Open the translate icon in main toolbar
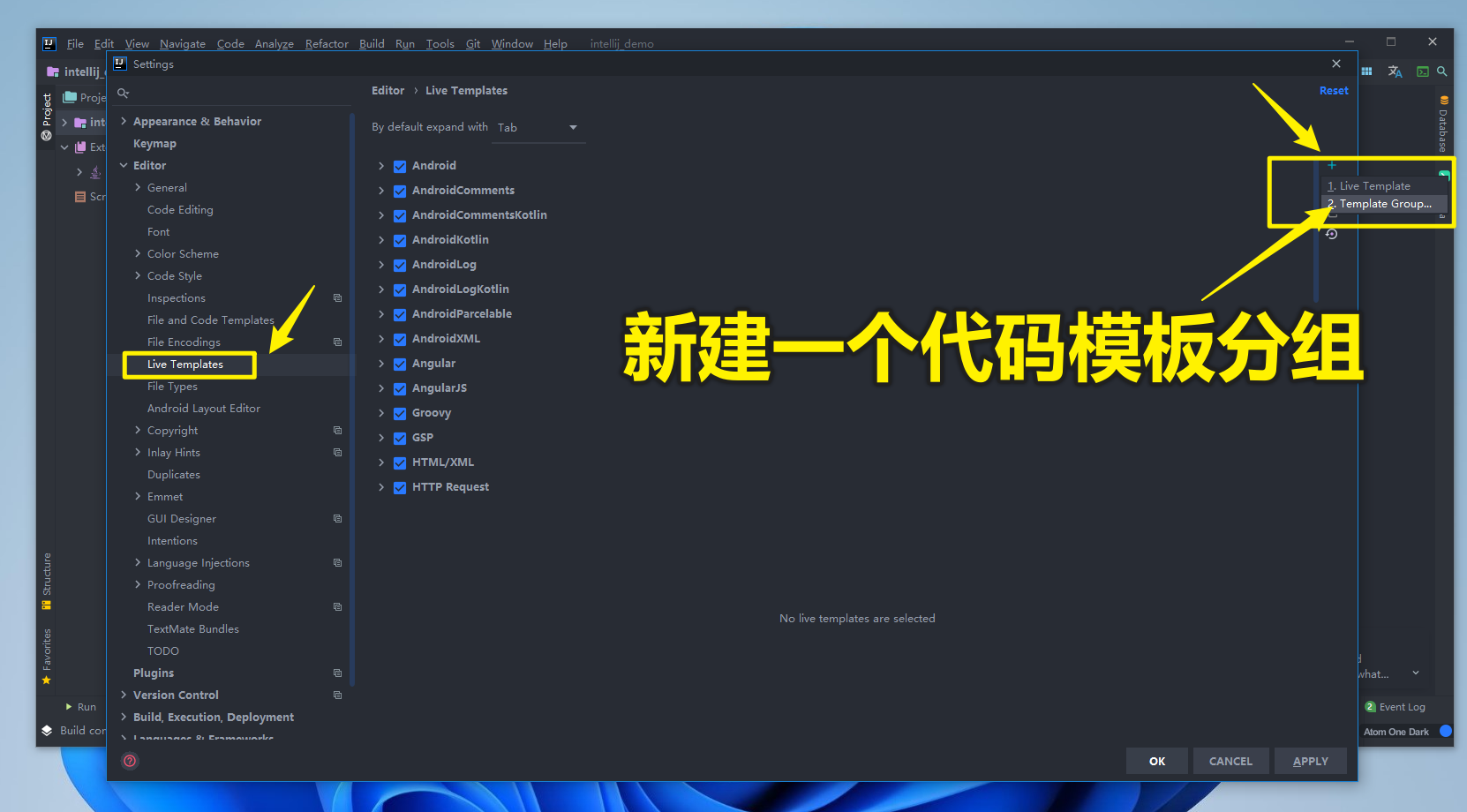The image size is (1467, 812). 1395,71
